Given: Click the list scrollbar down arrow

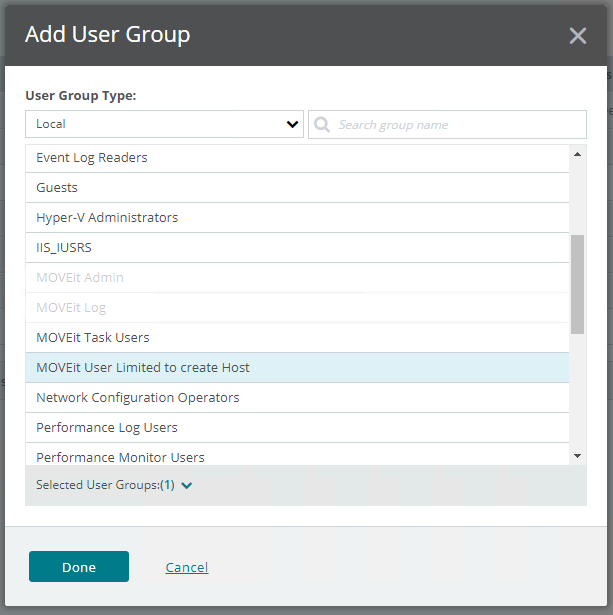Looking at the screenshot, I should (x=577, y=456).
